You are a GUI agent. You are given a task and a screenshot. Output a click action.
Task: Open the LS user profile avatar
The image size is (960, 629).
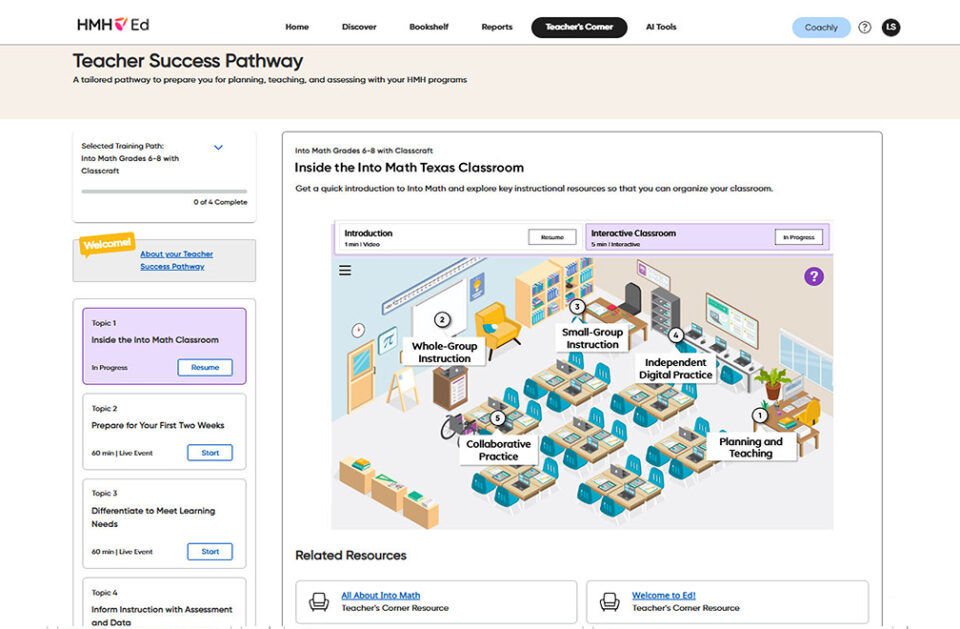[x=891, y=27]
